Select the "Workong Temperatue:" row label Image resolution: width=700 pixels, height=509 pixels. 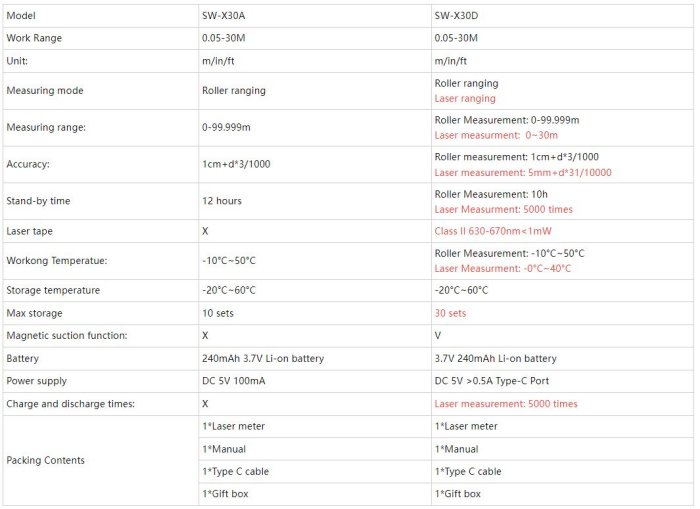point(55,261)
